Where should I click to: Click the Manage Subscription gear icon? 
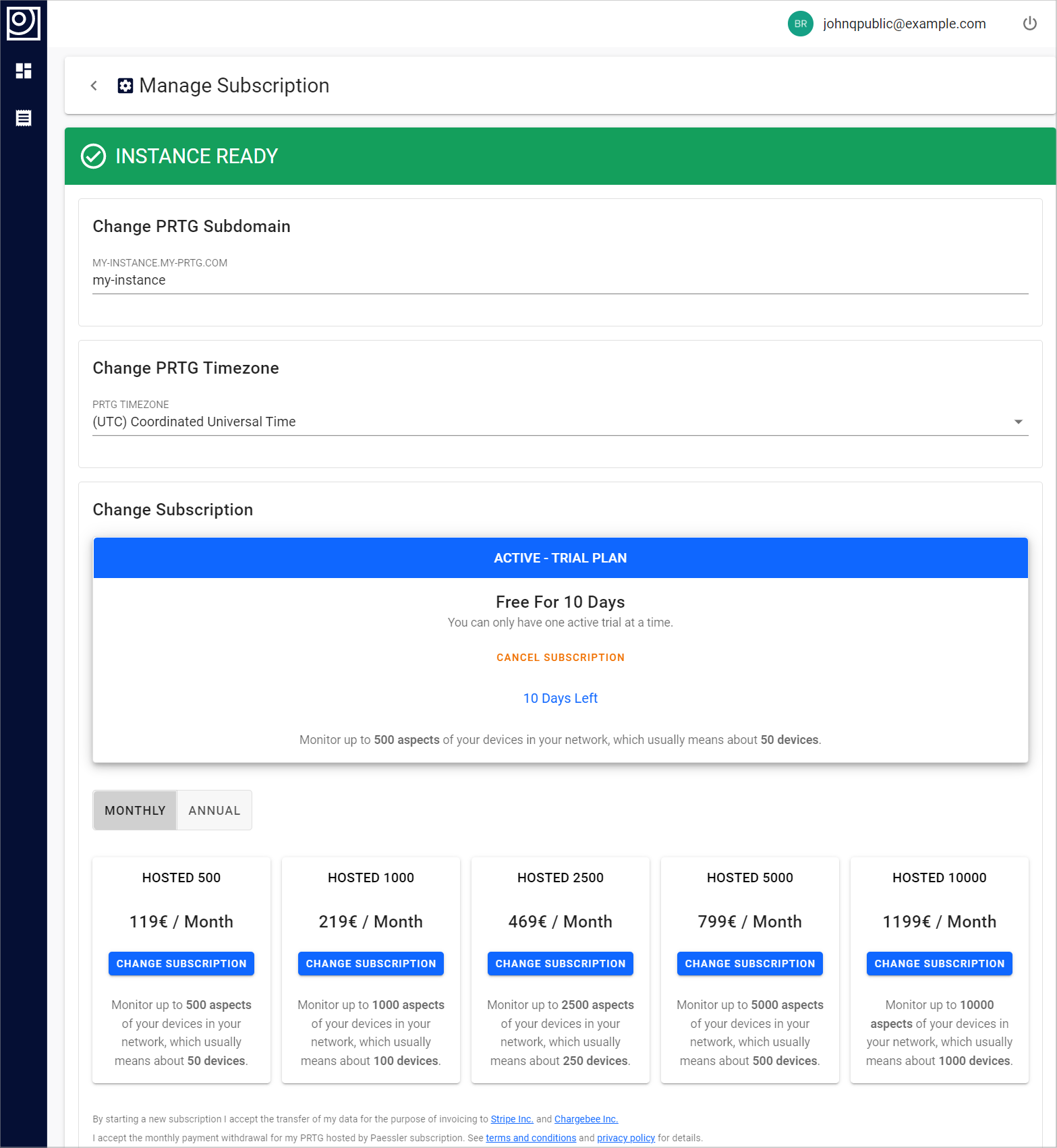125,86
